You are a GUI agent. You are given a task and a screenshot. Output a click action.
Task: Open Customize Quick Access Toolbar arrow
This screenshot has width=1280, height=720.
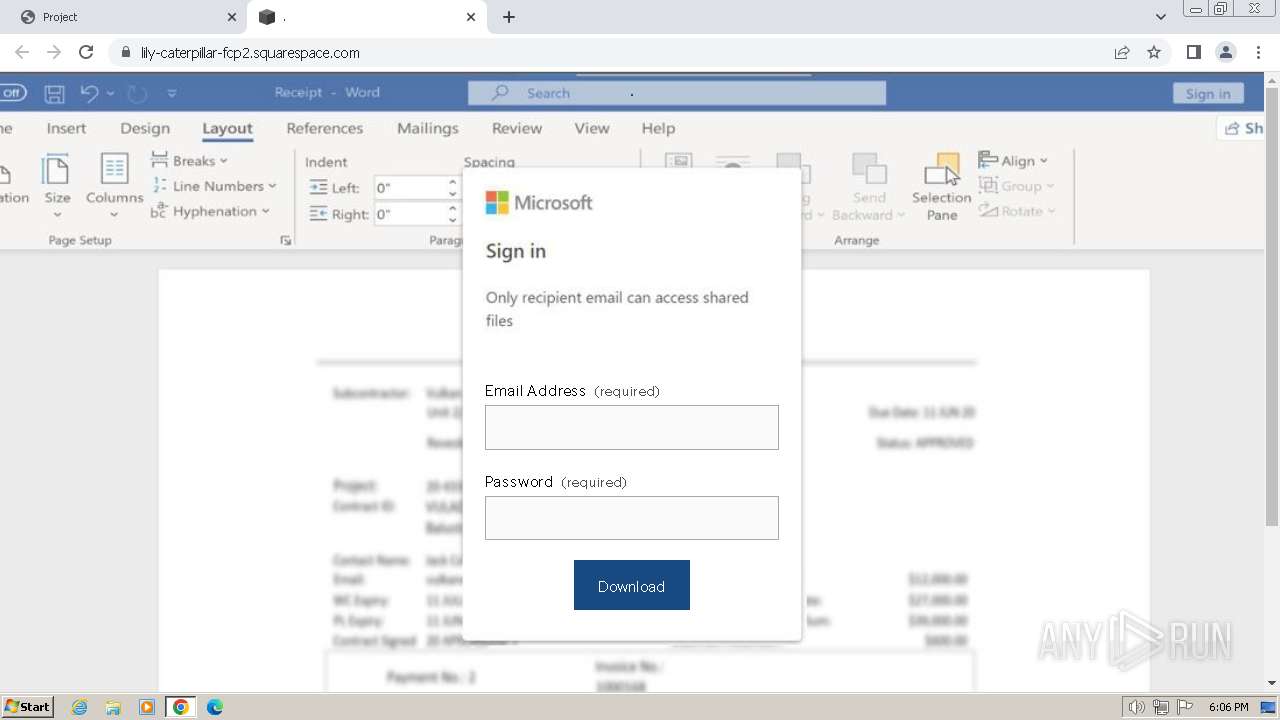click(x=172, y=93)
